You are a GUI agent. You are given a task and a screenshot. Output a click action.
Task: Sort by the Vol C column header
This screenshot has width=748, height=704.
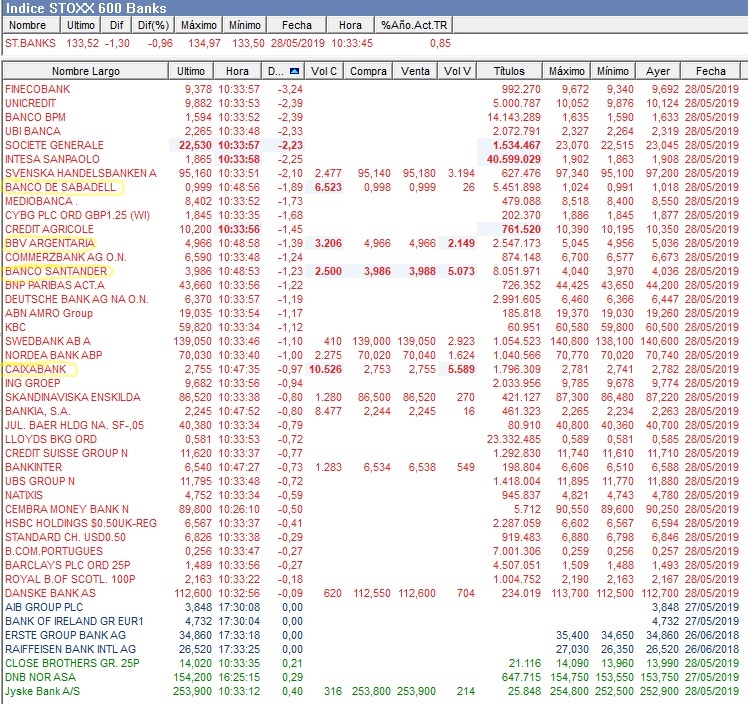click(324, 71)
